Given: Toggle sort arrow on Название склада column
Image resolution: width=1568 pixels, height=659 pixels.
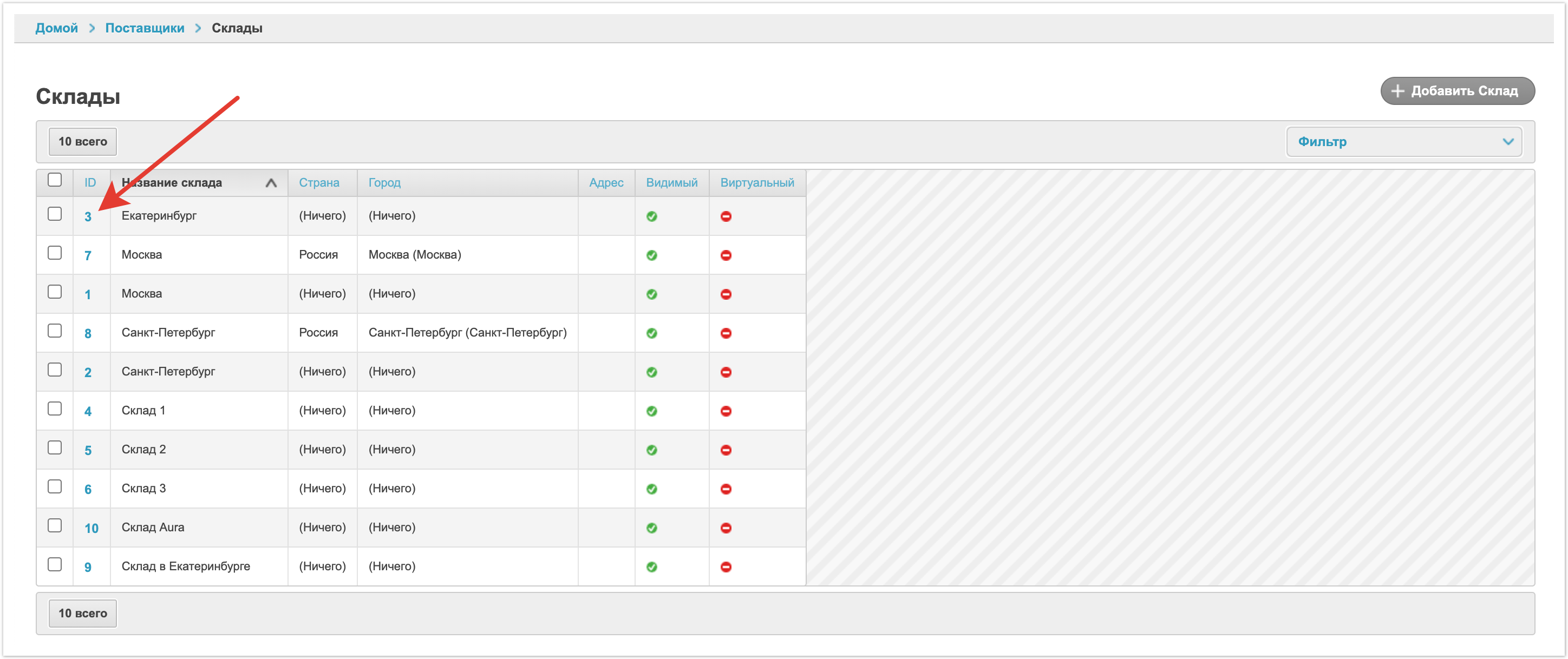Looking at the screenshot, I should pos(271,182).
